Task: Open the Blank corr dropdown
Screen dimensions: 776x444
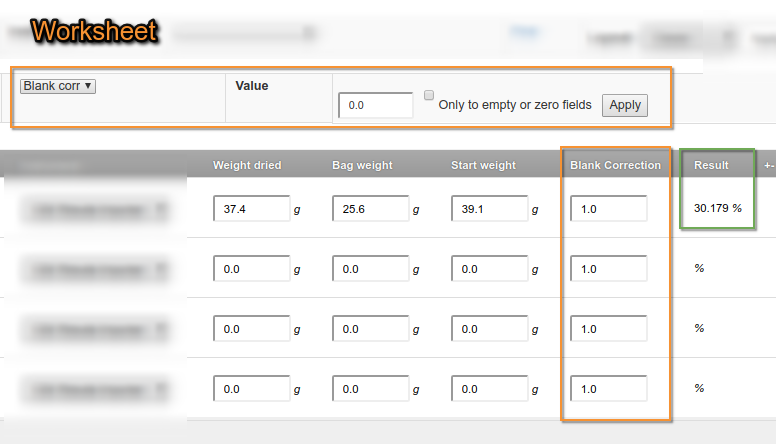Action: point(58,86)
